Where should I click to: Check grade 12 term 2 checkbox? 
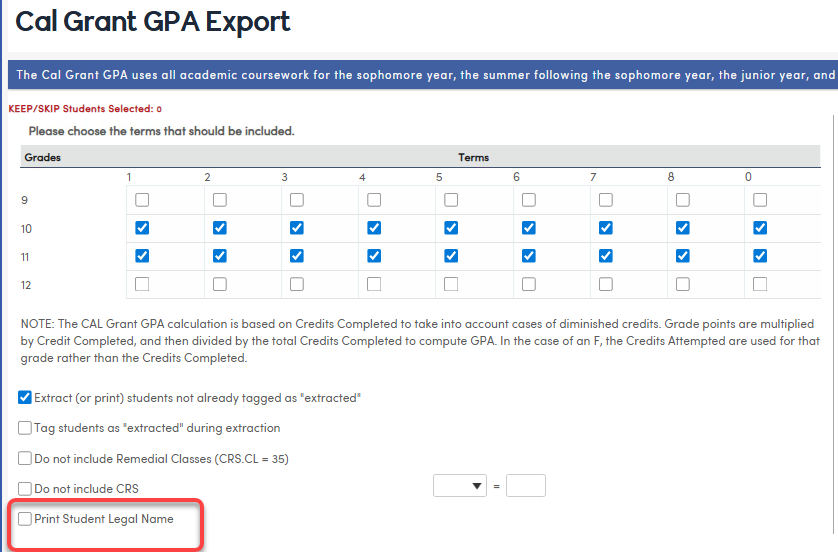pos(220,284)
